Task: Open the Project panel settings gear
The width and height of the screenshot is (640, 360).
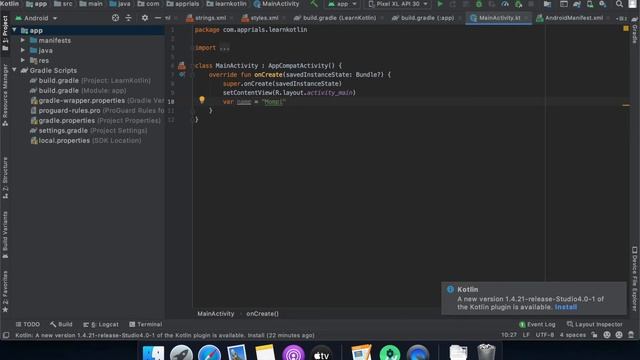Action: tap(145, 18)
